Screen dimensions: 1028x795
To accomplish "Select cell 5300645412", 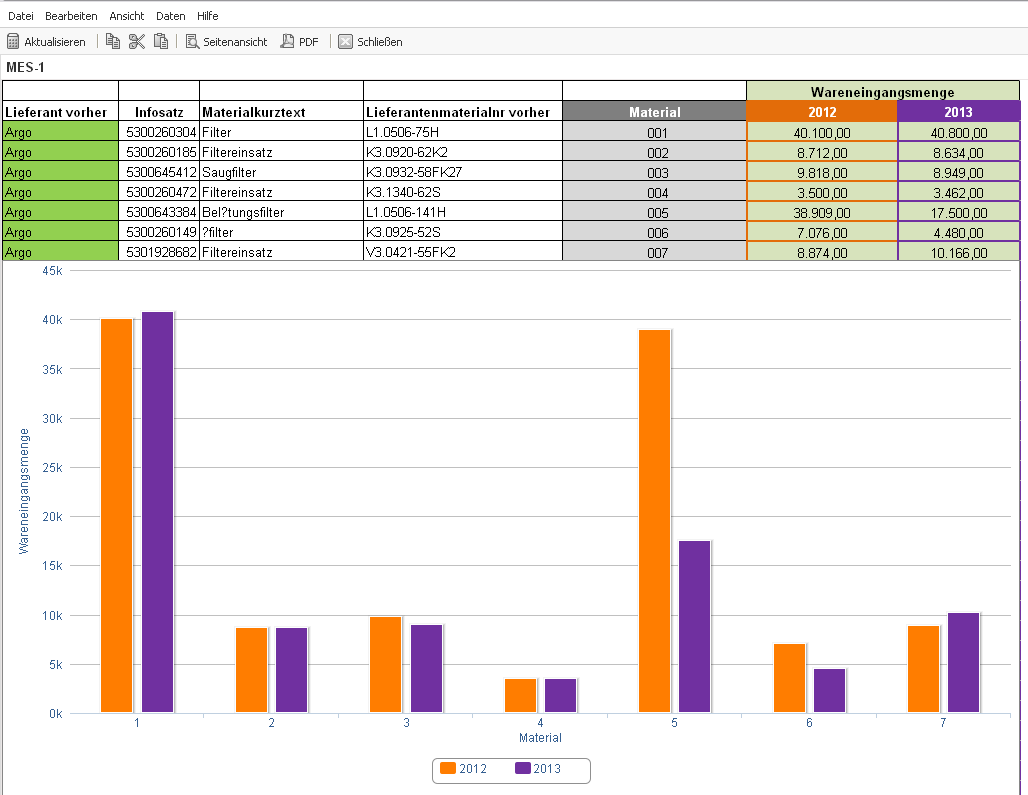I will pos(159,172).
